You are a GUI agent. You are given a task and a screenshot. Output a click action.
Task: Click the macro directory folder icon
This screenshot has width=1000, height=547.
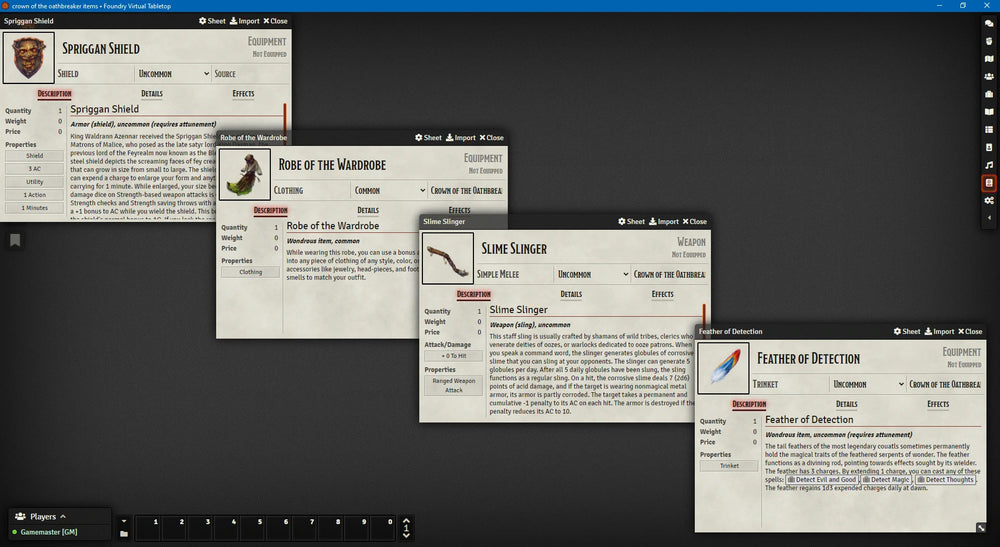[123, 535]
